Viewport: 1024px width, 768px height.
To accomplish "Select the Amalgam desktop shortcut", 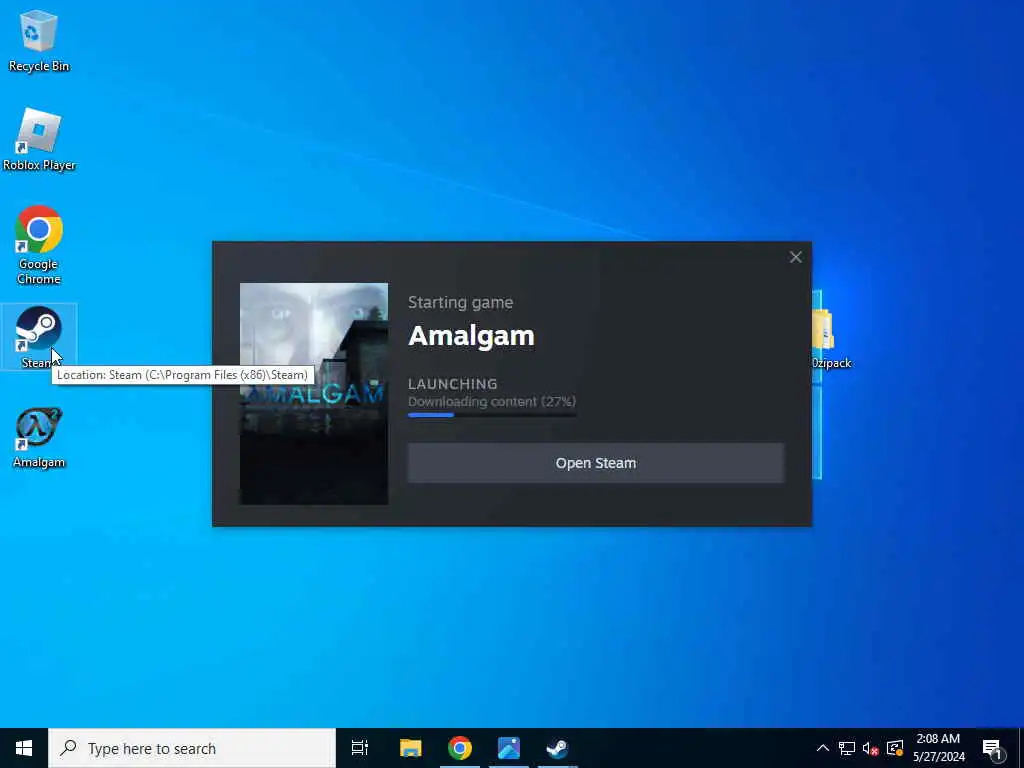I will [39, 438].
